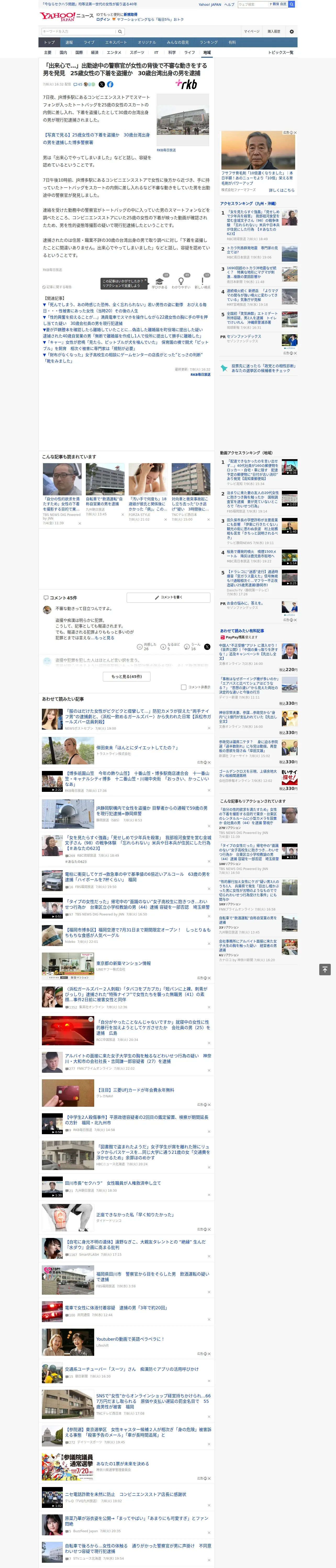Open ヘルプ link in top header
The width and height of the screenshot is (336, 1568).
pos(229,4)
